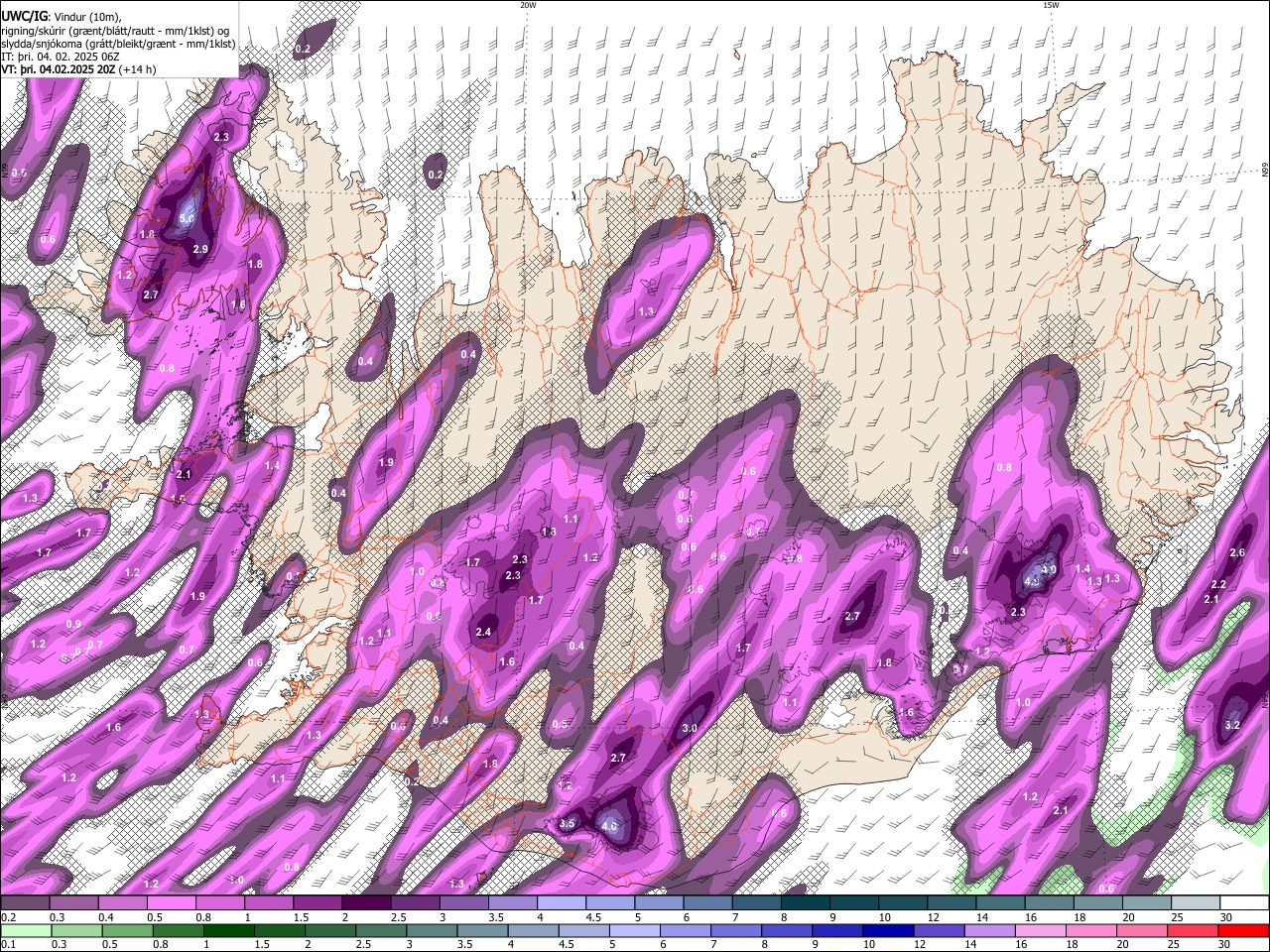The image size is (1270, 952).
Task: Click the 0.1 label in the lower legend row
Action: (8, 945)
